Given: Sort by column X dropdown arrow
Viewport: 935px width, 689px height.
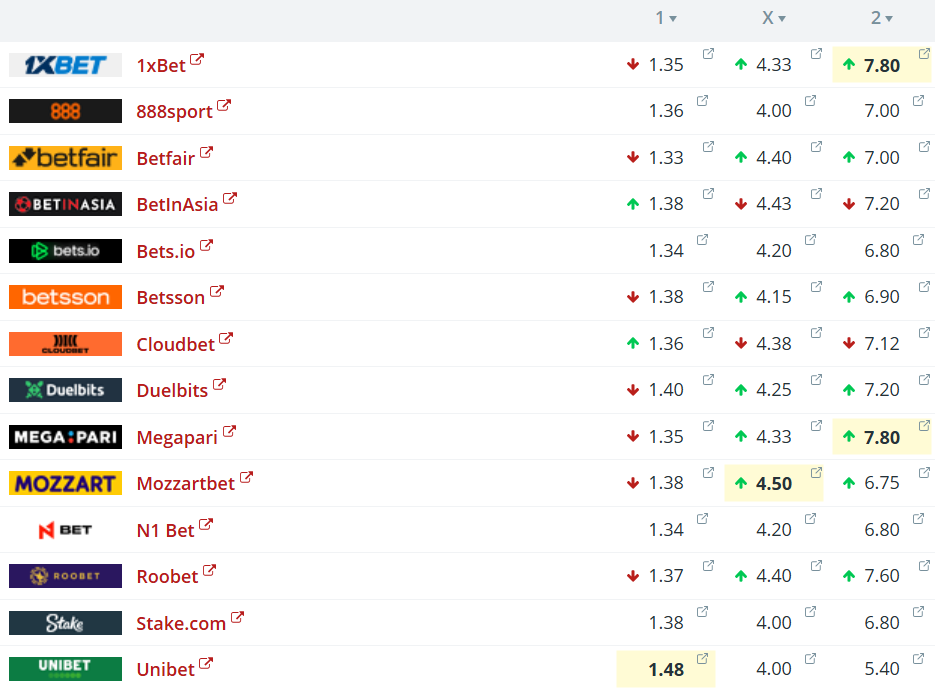Looking at the screenshot, I should [781, 19].
